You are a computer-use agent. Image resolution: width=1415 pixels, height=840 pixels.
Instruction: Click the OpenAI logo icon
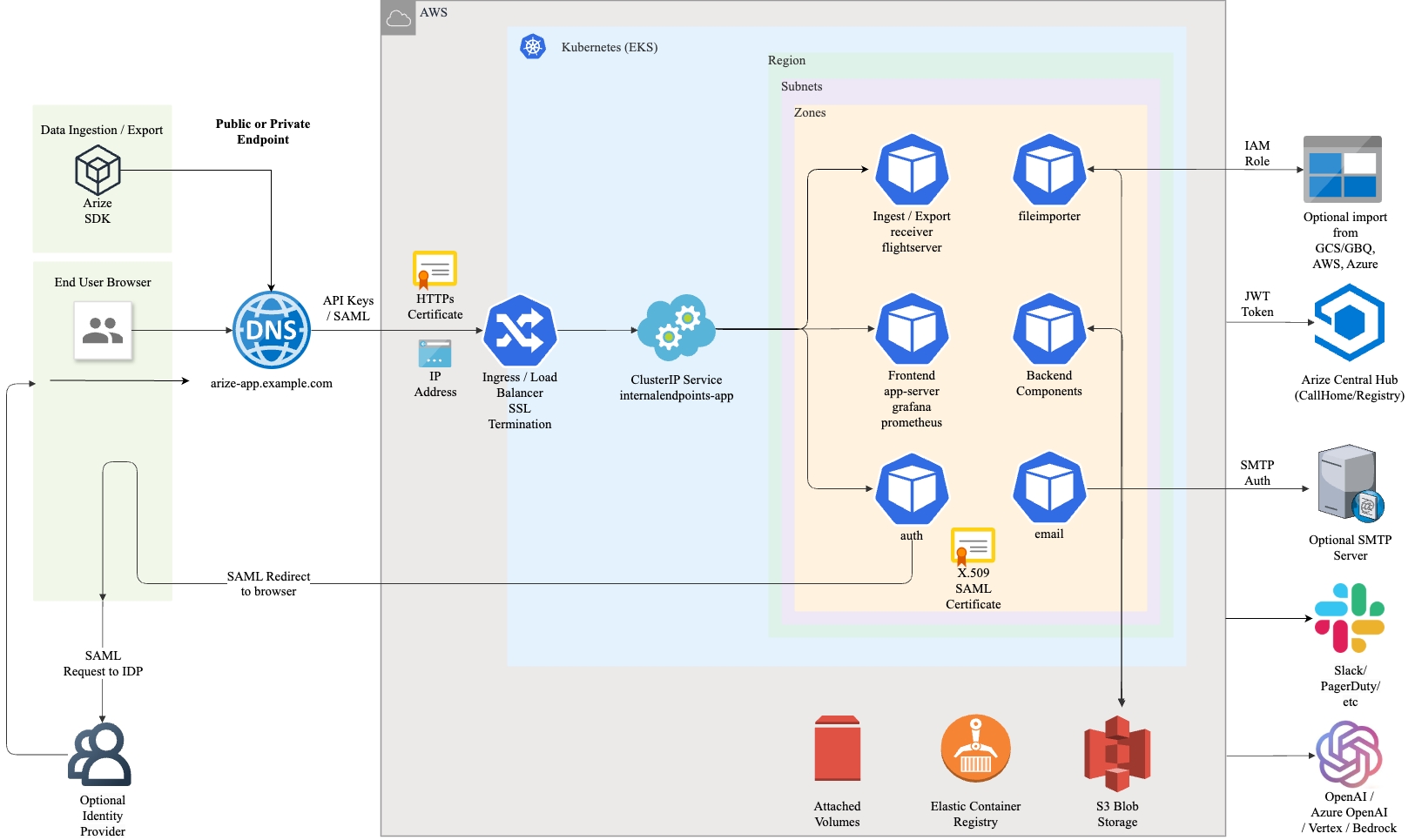pos(1349,754)
